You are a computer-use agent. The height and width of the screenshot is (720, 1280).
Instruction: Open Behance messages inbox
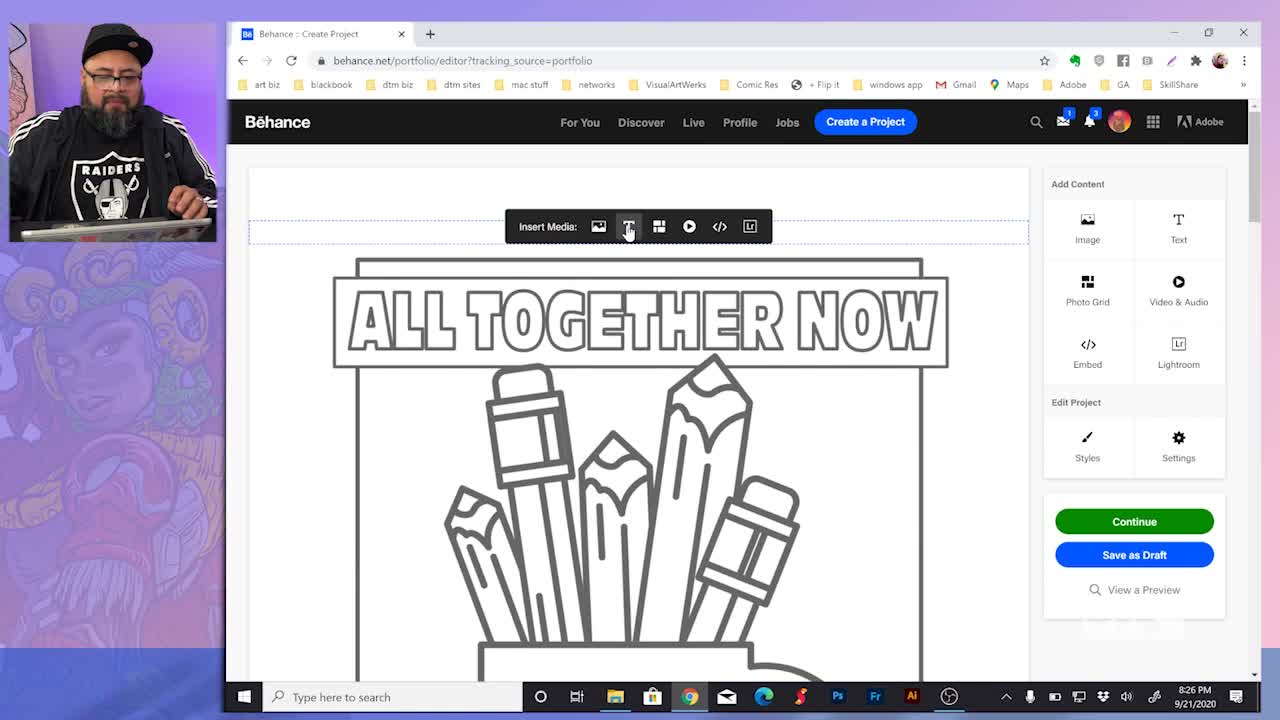(1063, 122)
